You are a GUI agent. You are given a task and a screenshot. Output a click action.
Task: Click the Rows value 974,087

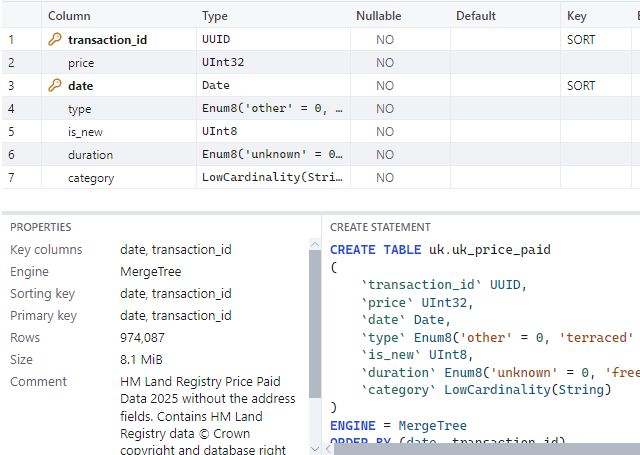coord(142,337)
